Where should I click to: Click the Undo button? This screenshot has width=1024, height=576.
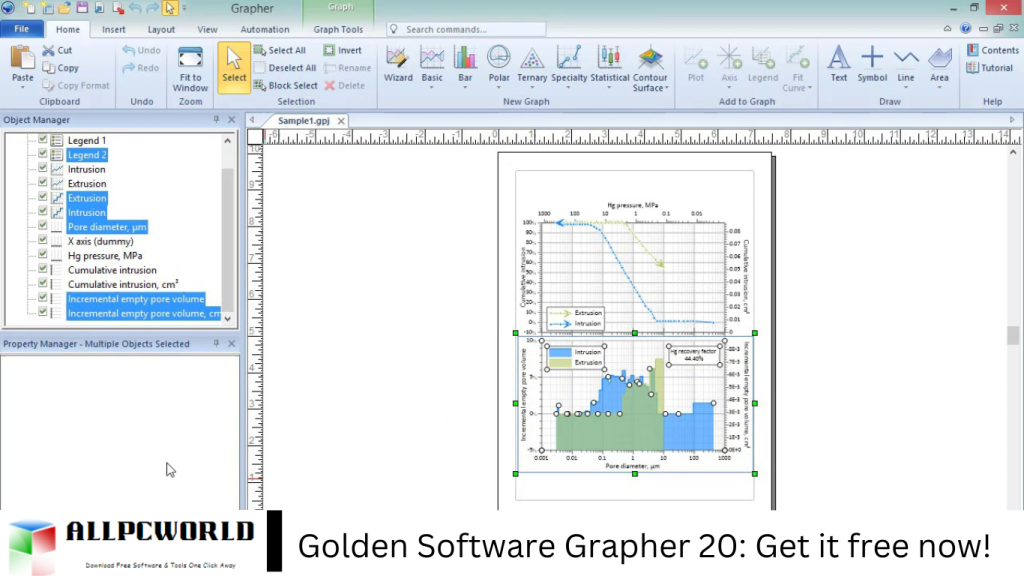point(141,50)
